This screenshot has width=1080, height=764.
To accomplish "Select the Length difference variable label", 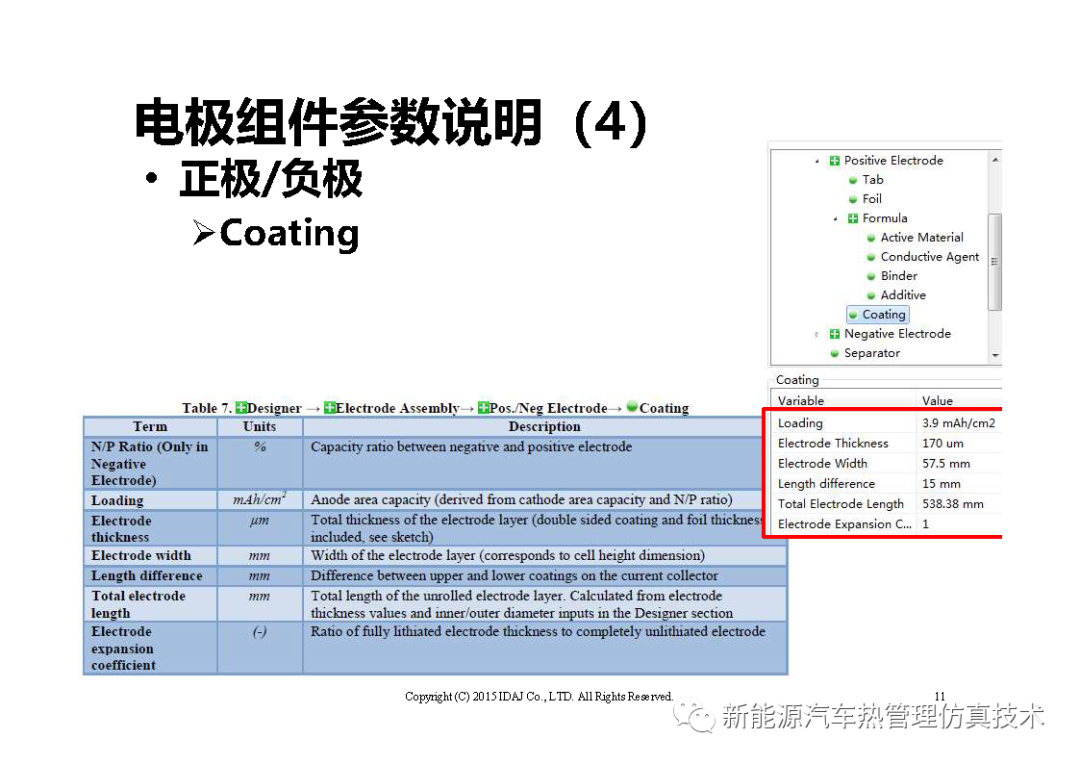I will pyautogui.click(x=826, y=484).
